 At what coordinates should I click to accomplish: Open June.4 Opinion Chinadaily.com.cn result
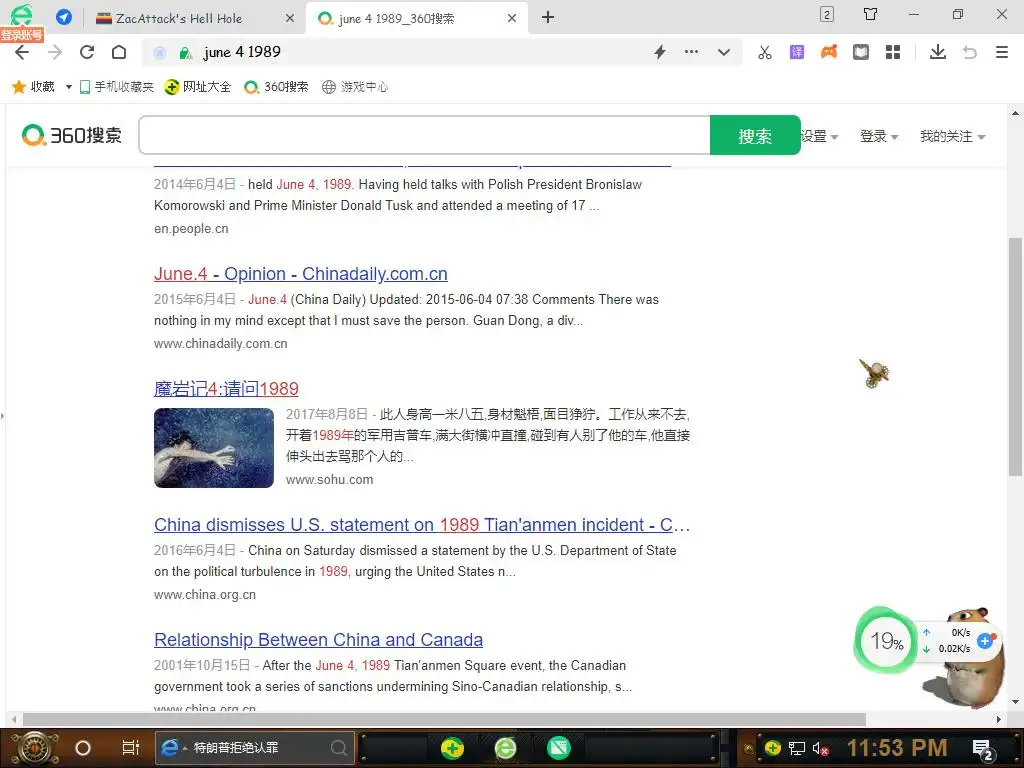(x=300, y=274)
